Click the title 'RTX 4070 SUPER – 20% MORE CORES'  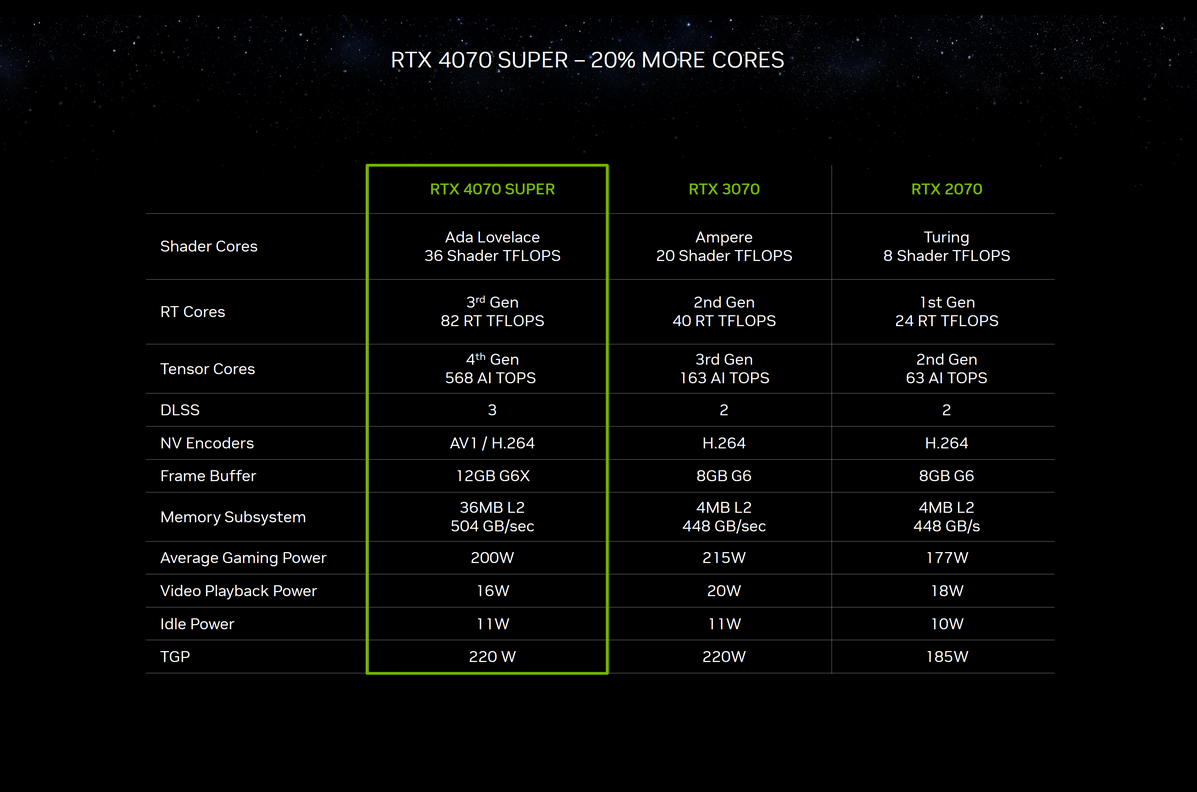[x=587, y=60]
